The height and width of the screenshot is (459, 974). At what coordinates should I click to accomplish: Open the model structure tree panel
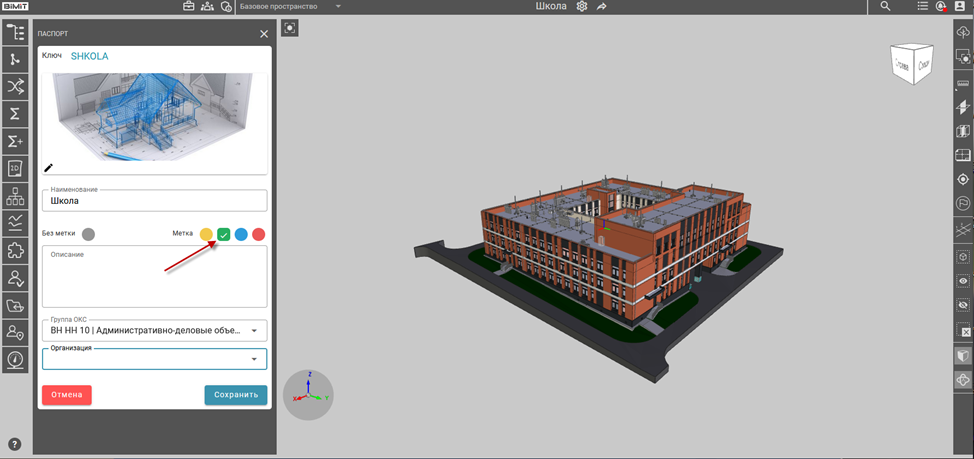[x=15, y=32]
